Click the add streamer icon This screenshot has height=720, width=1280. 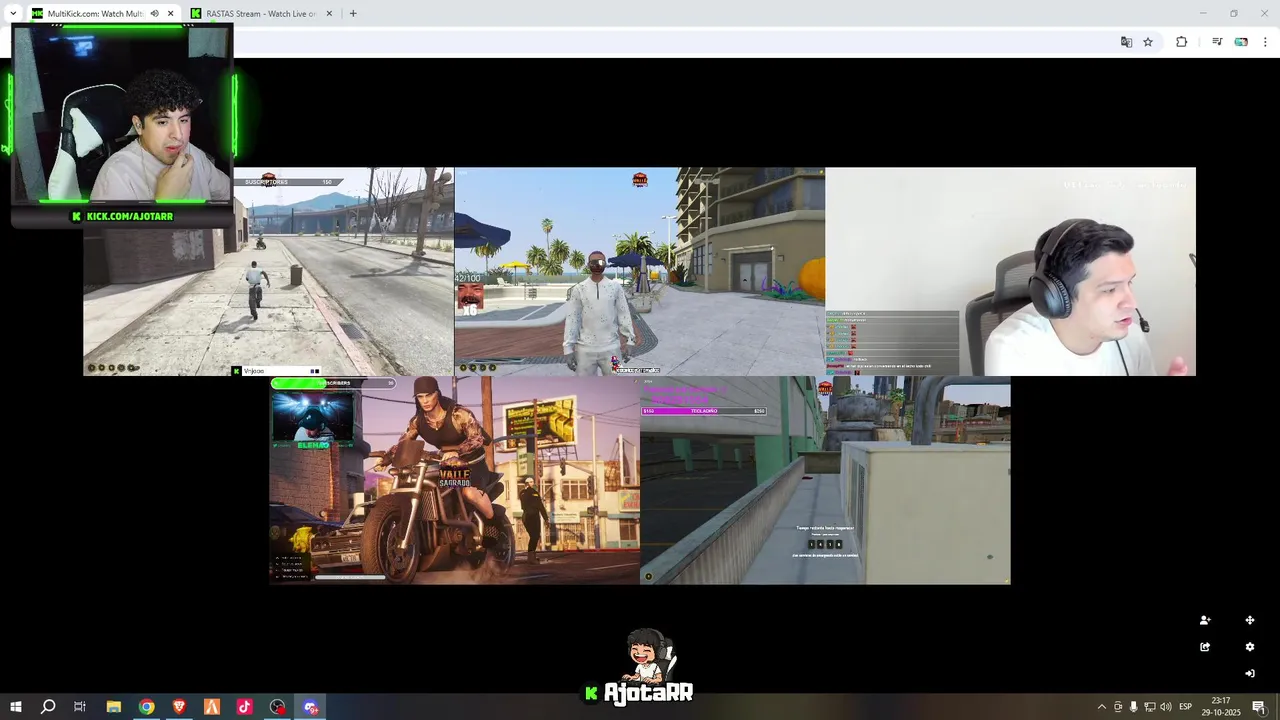[1205, 620]
